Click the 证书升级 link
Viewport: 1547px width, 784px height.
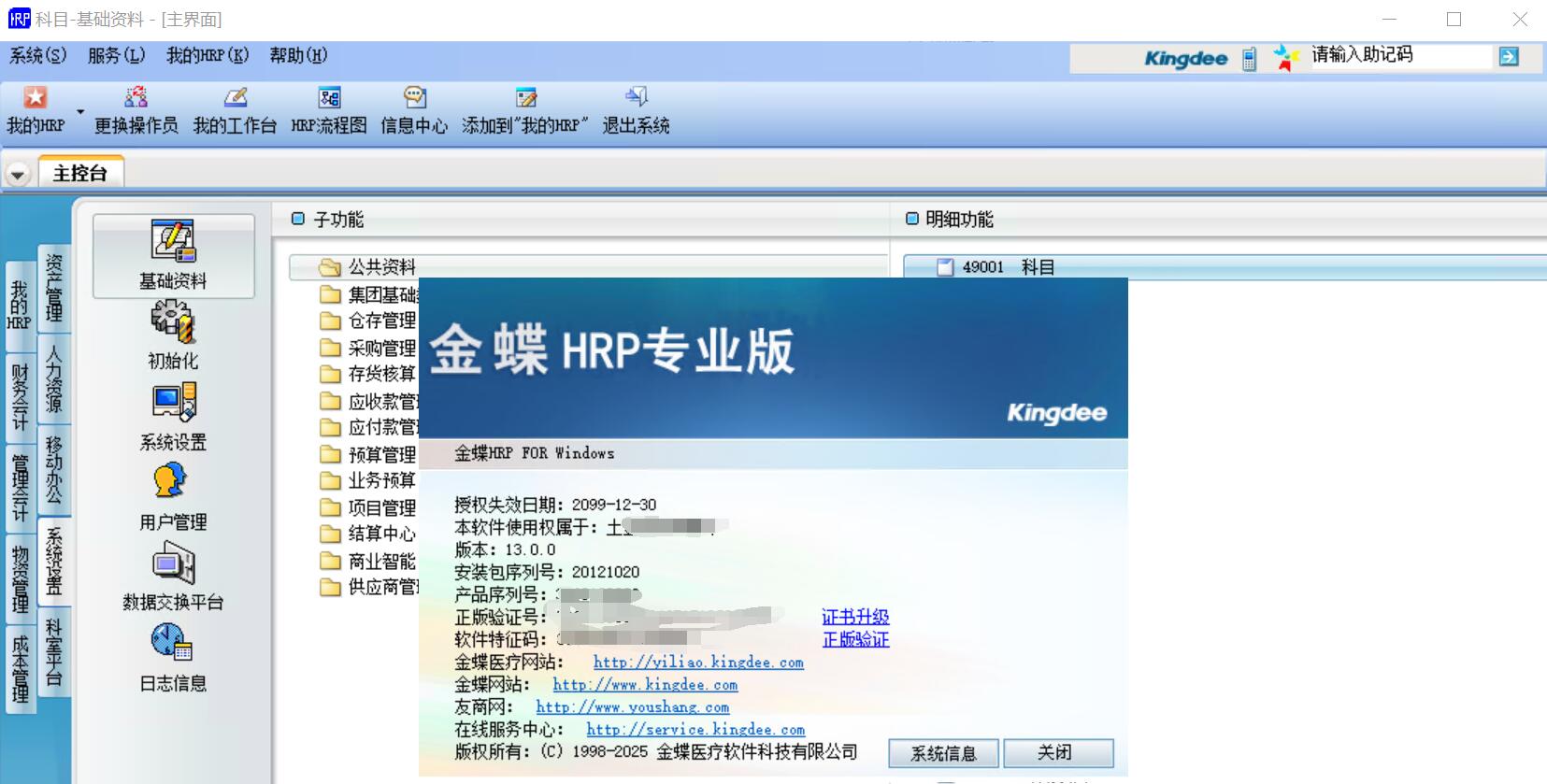point(855,617)
